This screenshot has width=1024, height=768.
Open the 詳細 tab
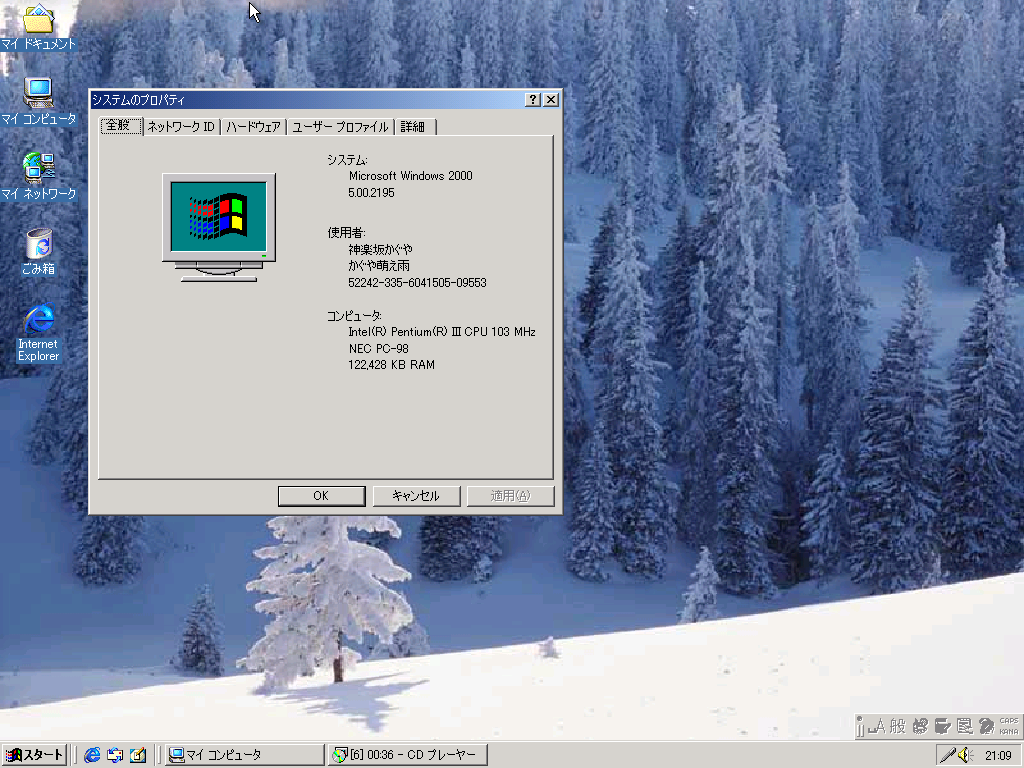(413, 127)
